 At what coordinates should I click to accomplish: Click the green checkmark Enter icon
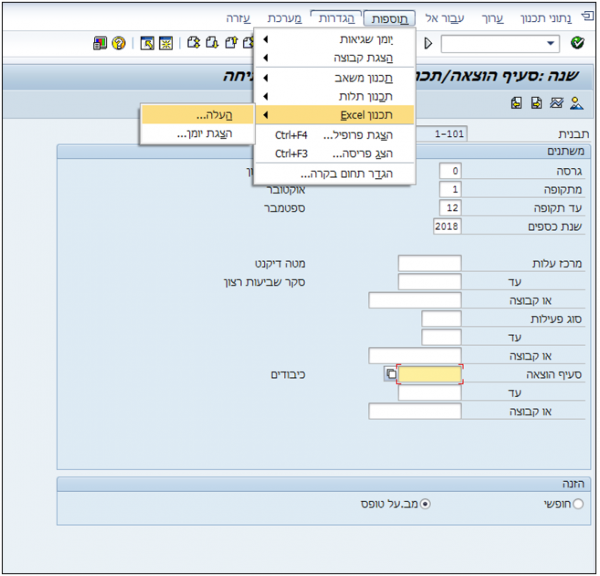pyautogui.click(x=577, y=43)
